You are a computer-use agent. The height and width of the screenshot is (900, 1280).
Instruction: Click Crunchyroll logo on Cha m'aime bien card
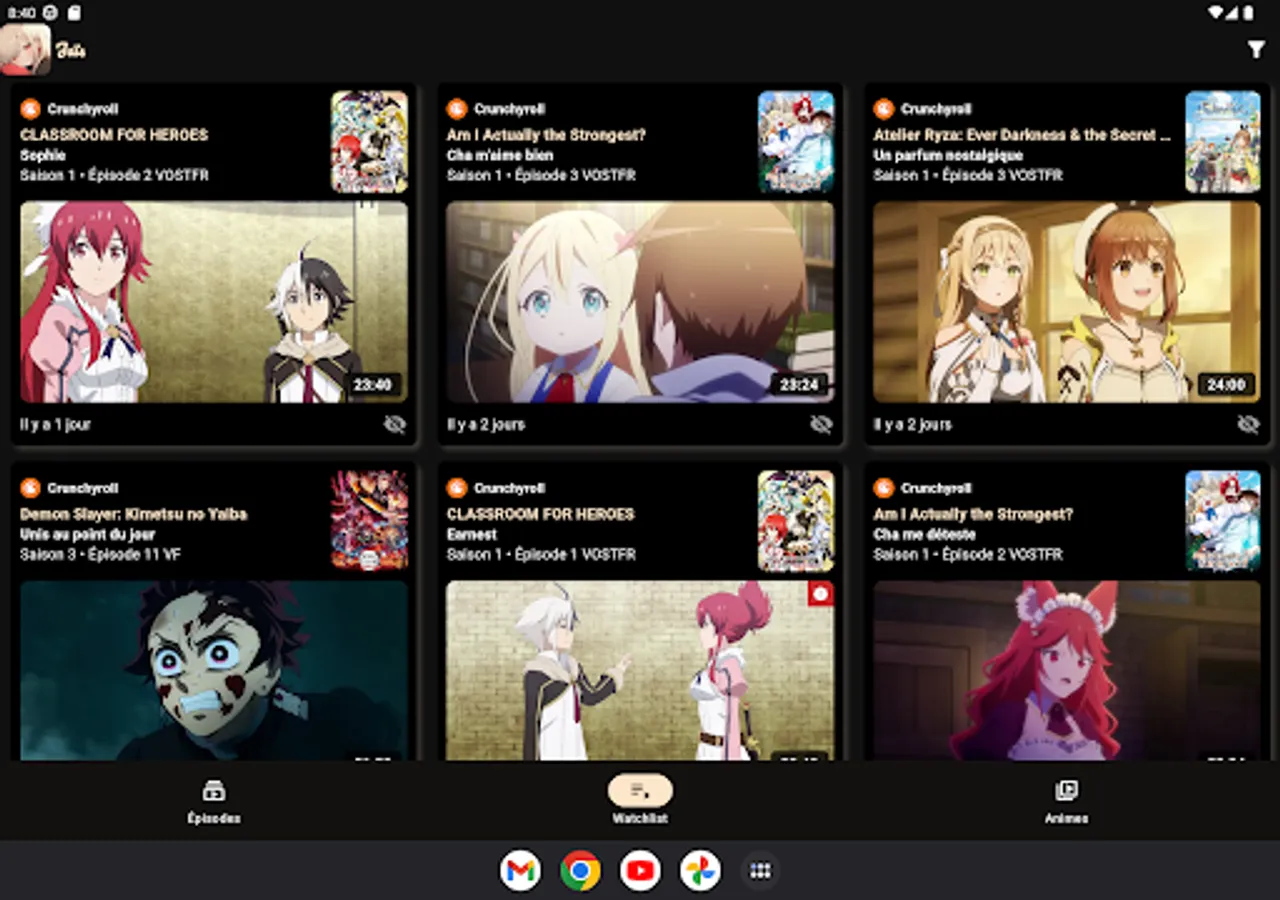point(457,109)
